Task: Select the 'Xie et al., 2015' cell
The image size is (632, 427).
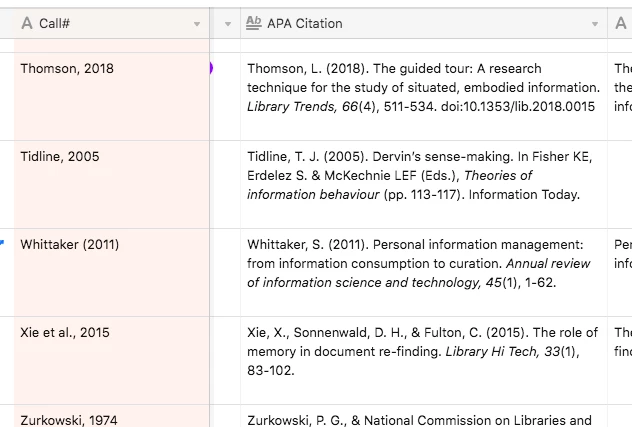Action: (112, 360)
